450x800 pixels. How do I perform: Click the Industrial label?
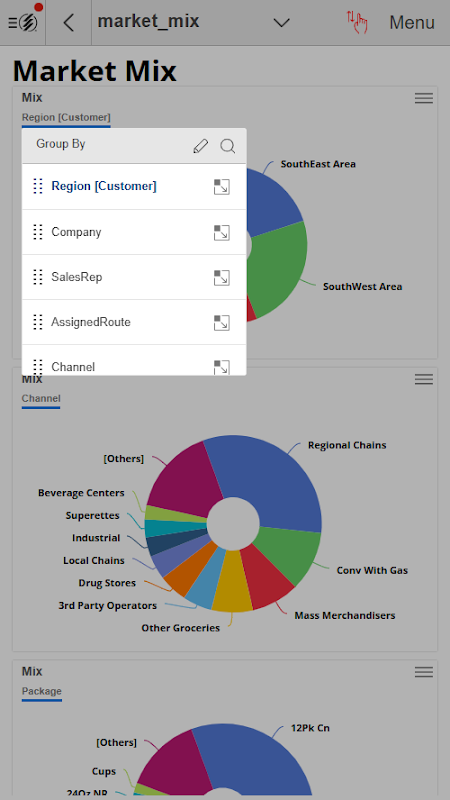click(x=96, y=538)
